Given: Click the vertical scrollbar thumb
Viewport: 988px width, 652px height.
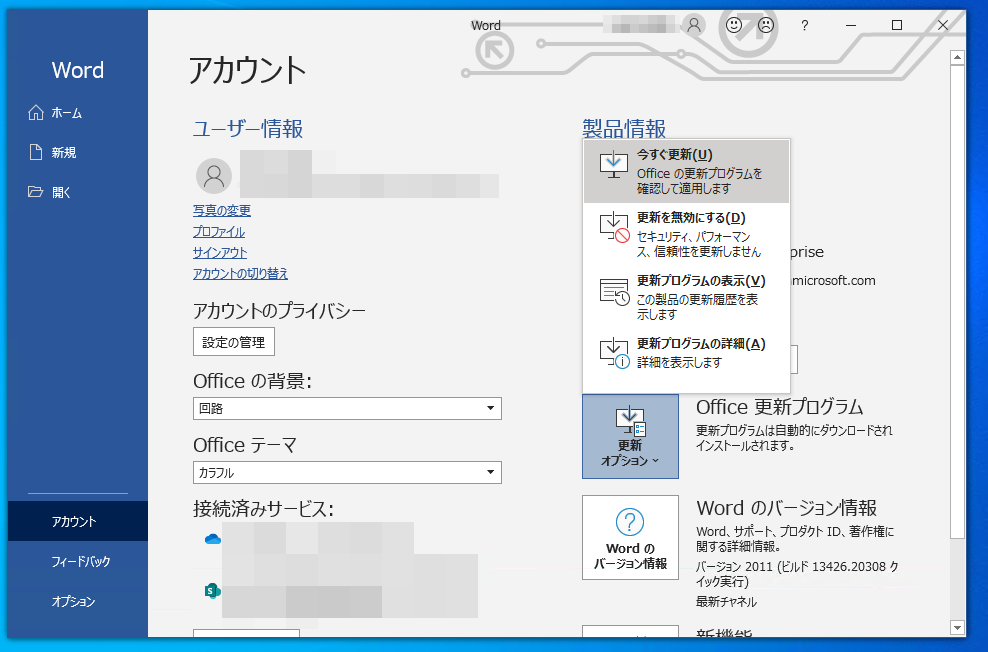Looking at the screenshot, I should [x=958, y=301].
